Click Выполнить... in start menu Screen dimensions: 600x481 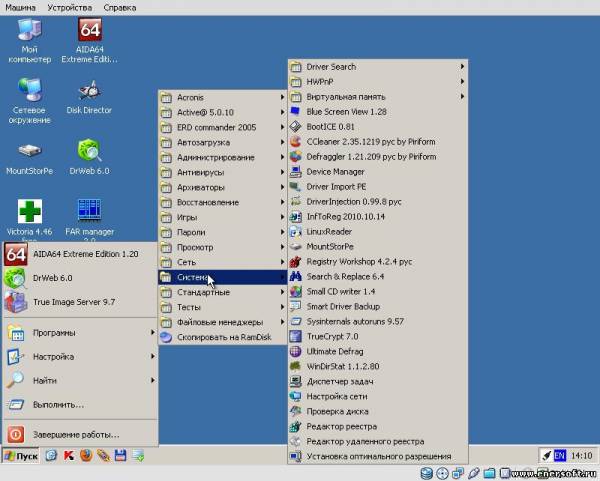tap(81, 404)
